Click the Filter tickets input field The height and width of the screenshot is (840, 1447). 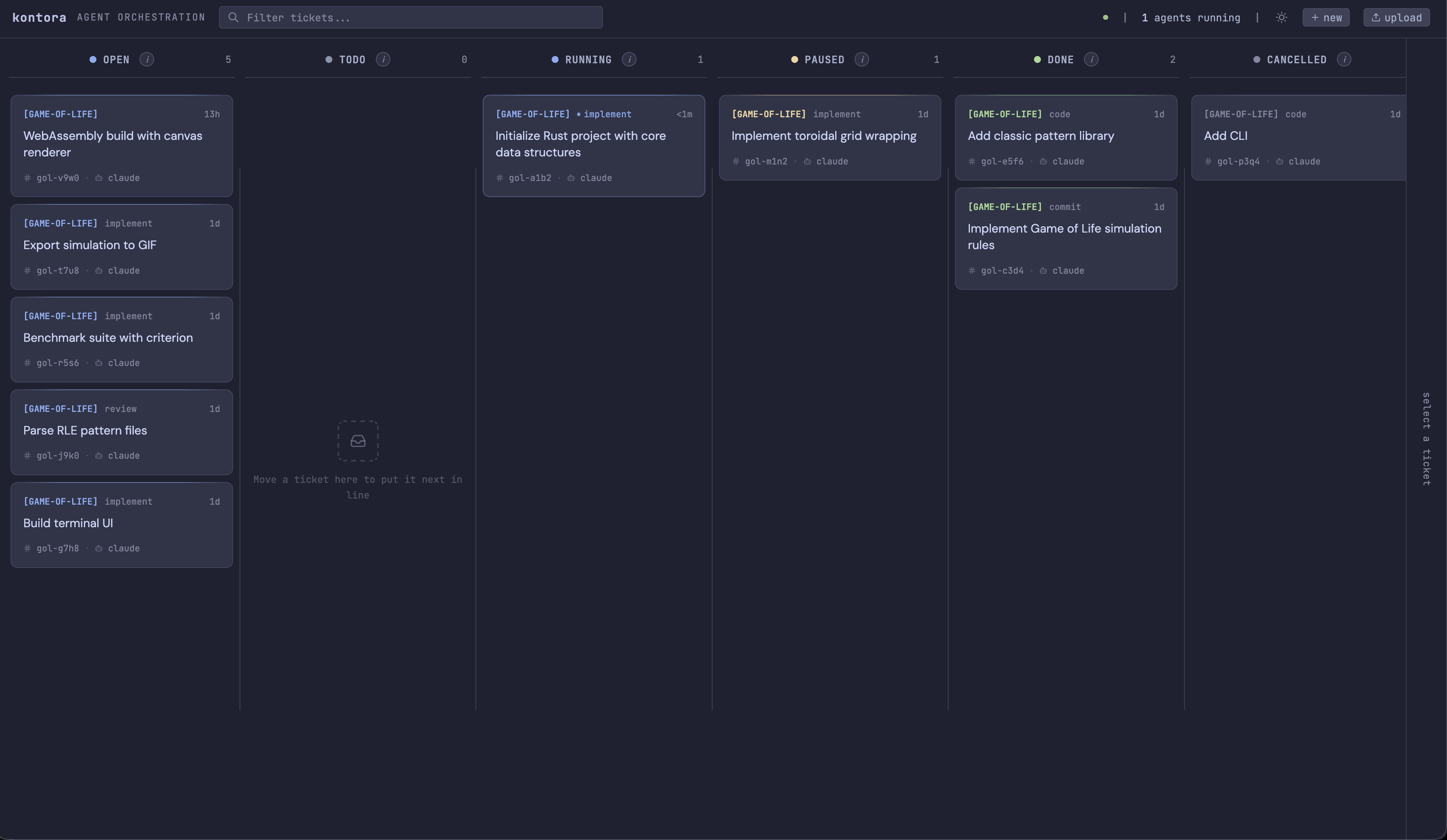click(410, 17)
